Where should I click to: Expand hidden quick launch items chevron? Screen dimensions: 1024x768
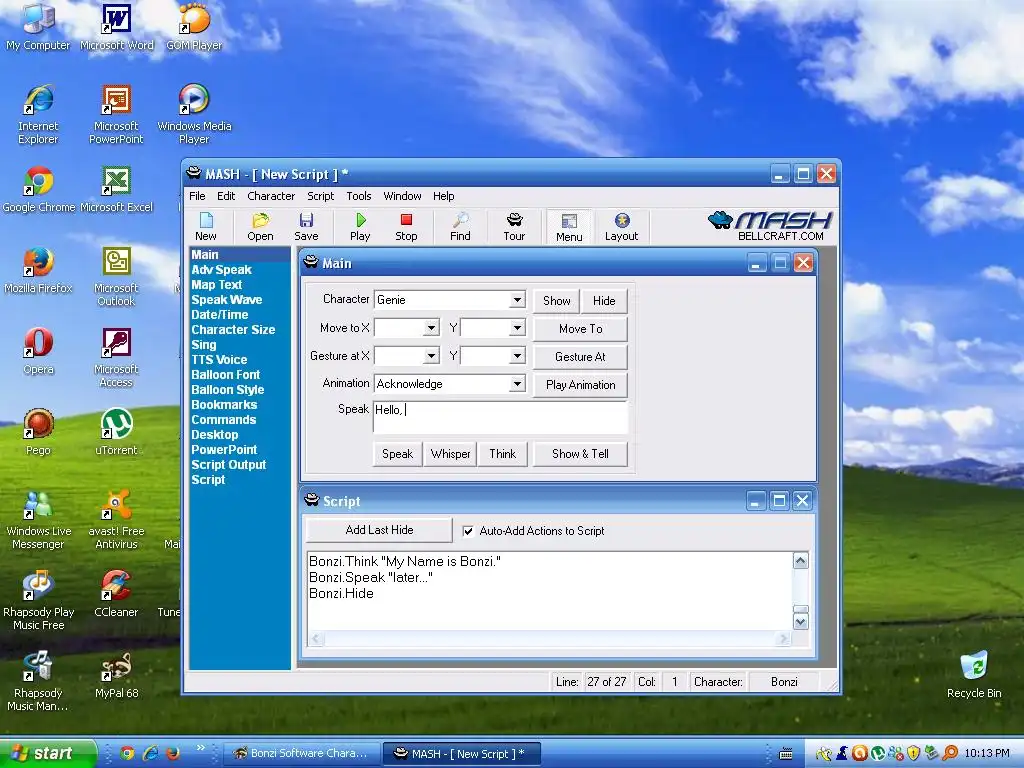[x=200, y=748]
